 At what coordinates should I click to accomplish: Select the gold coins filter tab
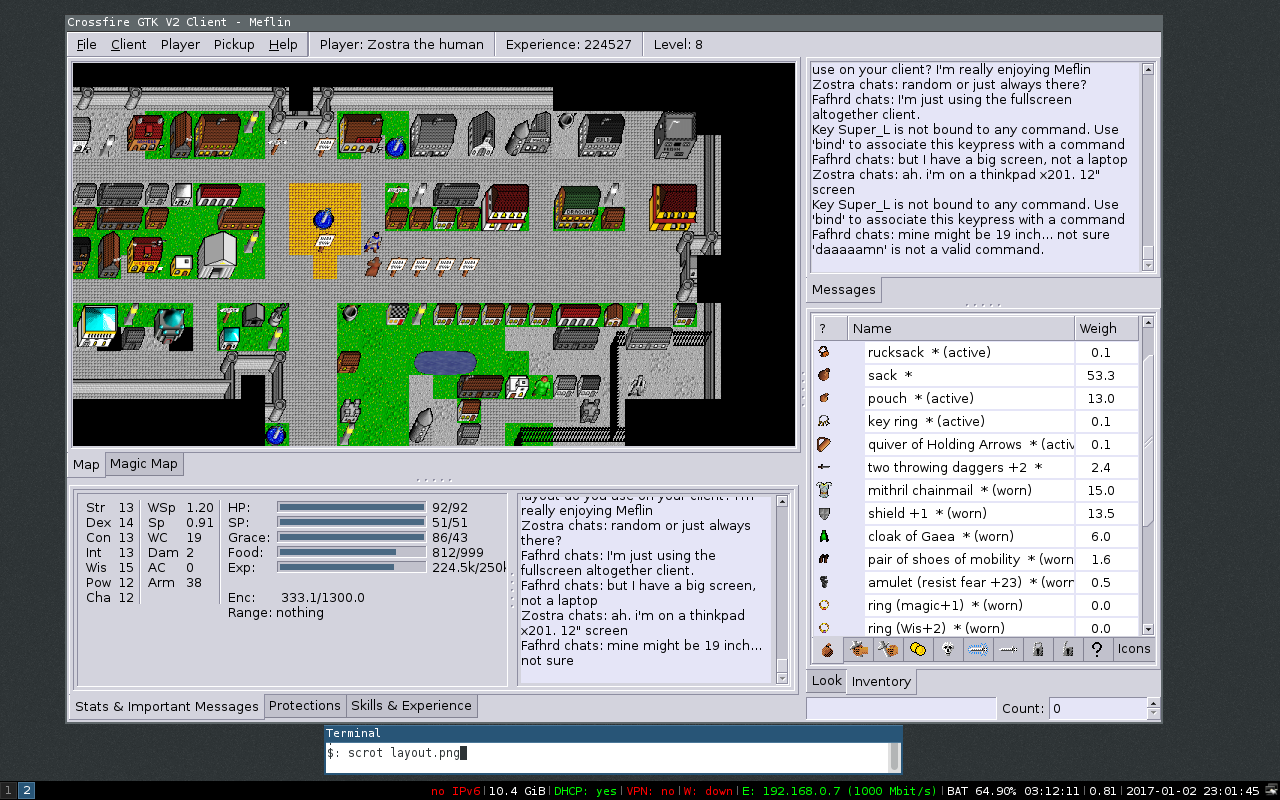tap(918, 649)
